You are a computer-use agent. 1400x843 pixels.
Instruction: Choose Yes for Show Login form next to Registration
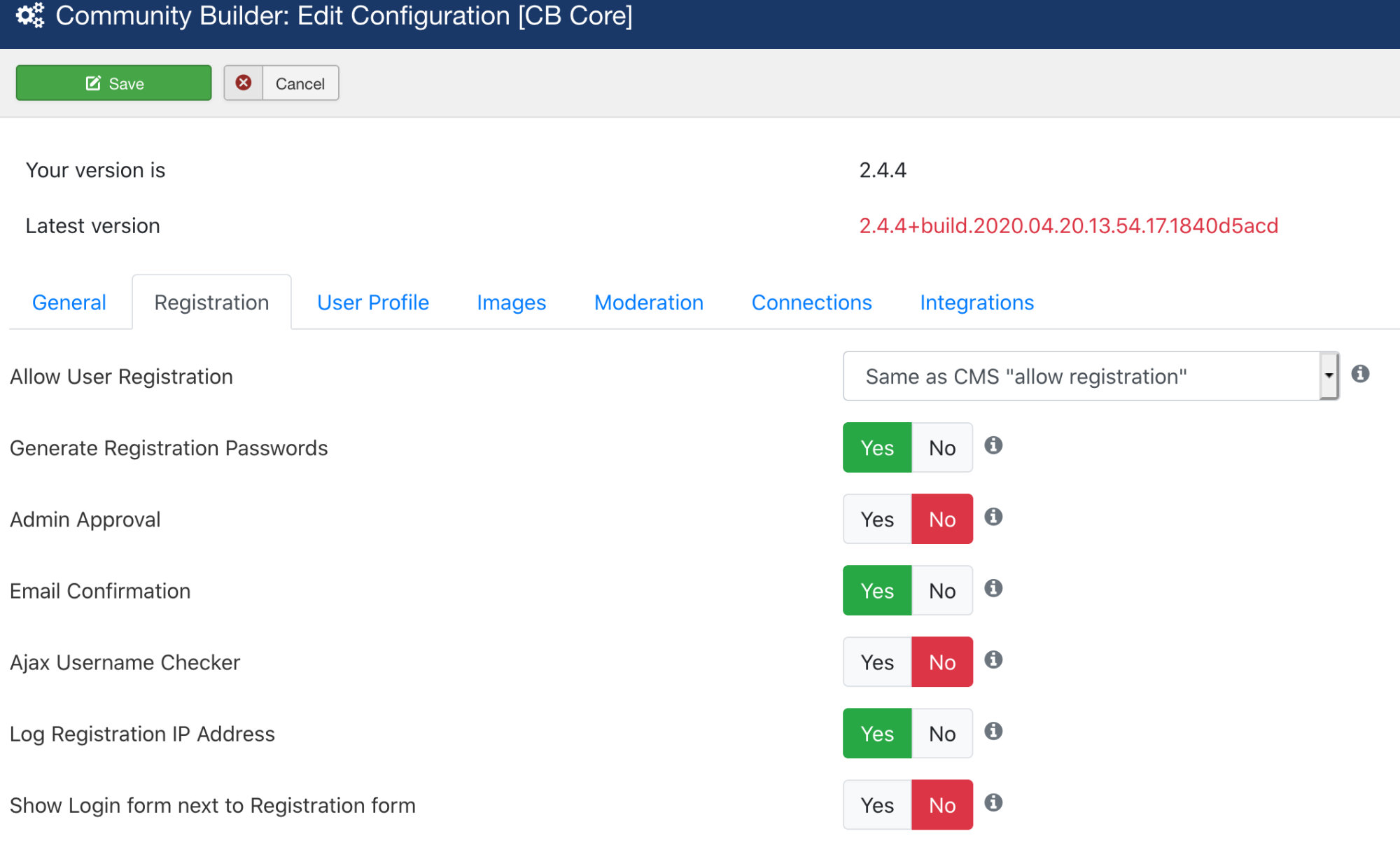[877, 804]
